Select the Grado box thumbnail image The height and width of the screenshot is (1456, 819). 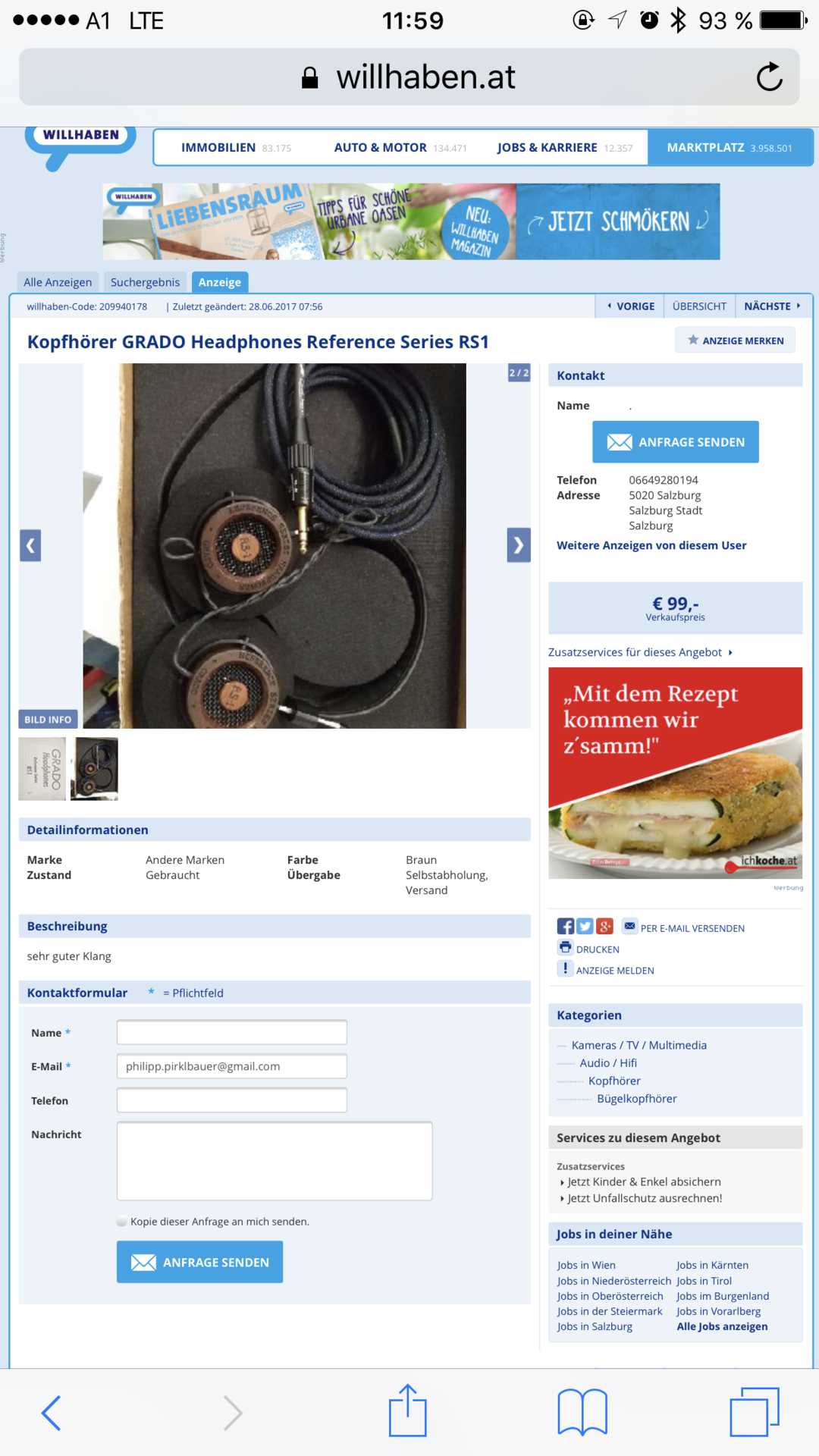42,769
